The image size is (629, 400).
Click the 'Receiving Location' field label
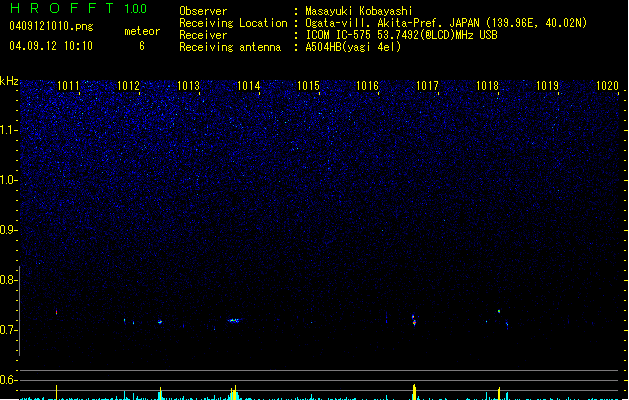[x=233, y=23]
